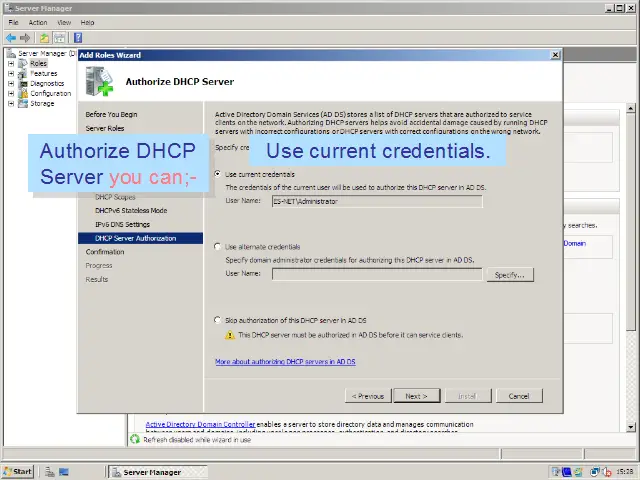640x480 pixels.
Task: Click the red security alert tray icon
Action: pos(607,472)
